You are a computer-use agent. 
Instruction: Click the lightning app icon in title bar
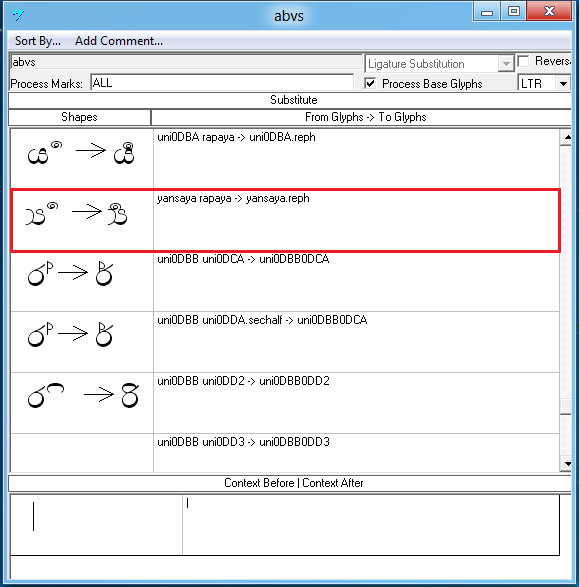(x=18, y=15)
